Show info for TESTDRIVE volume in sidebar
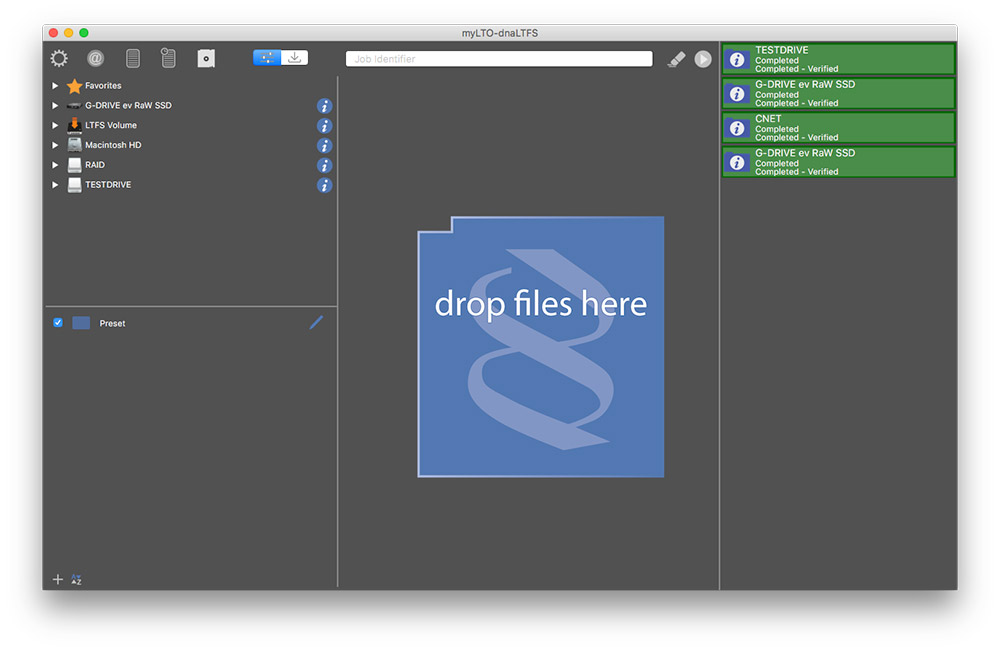The width and height of the screenshot is (1000, 651). (x=325, y=185)
